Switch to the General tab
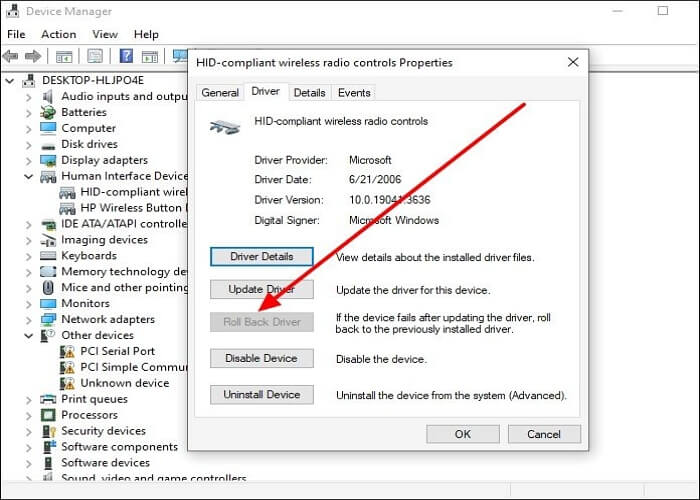The height and width of the screenshot is (500, 700). point(220,93)
